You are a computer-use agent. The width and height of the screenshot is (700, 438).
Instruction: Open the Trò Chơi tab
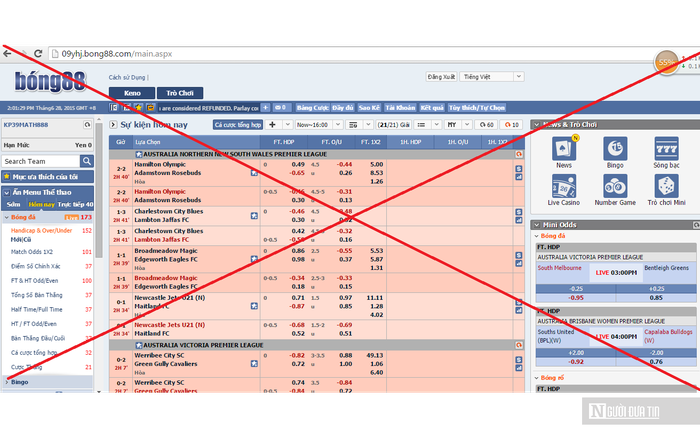tap(180, 93)
